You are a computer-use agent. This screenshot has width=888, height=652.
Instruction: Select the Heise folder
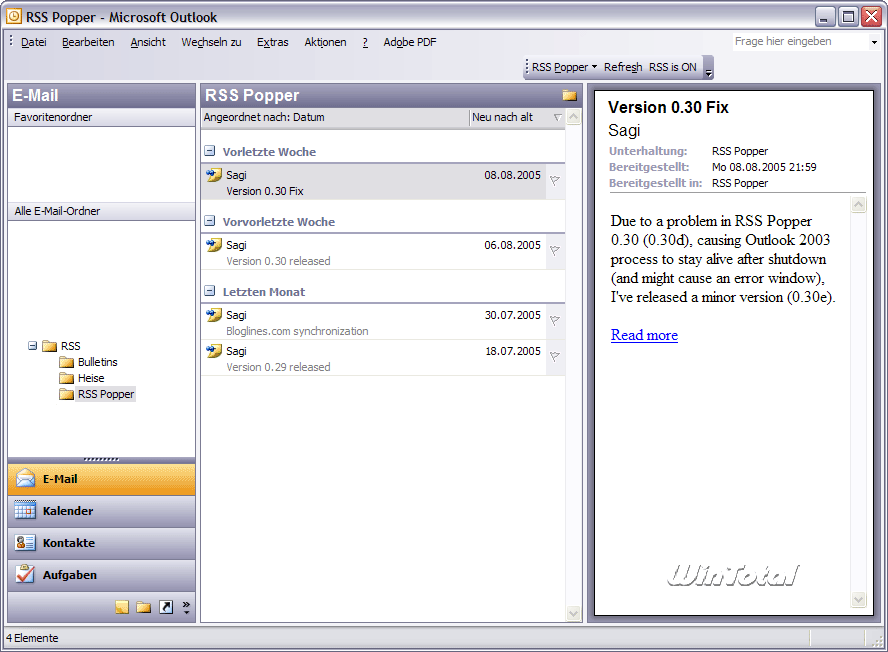91,378
